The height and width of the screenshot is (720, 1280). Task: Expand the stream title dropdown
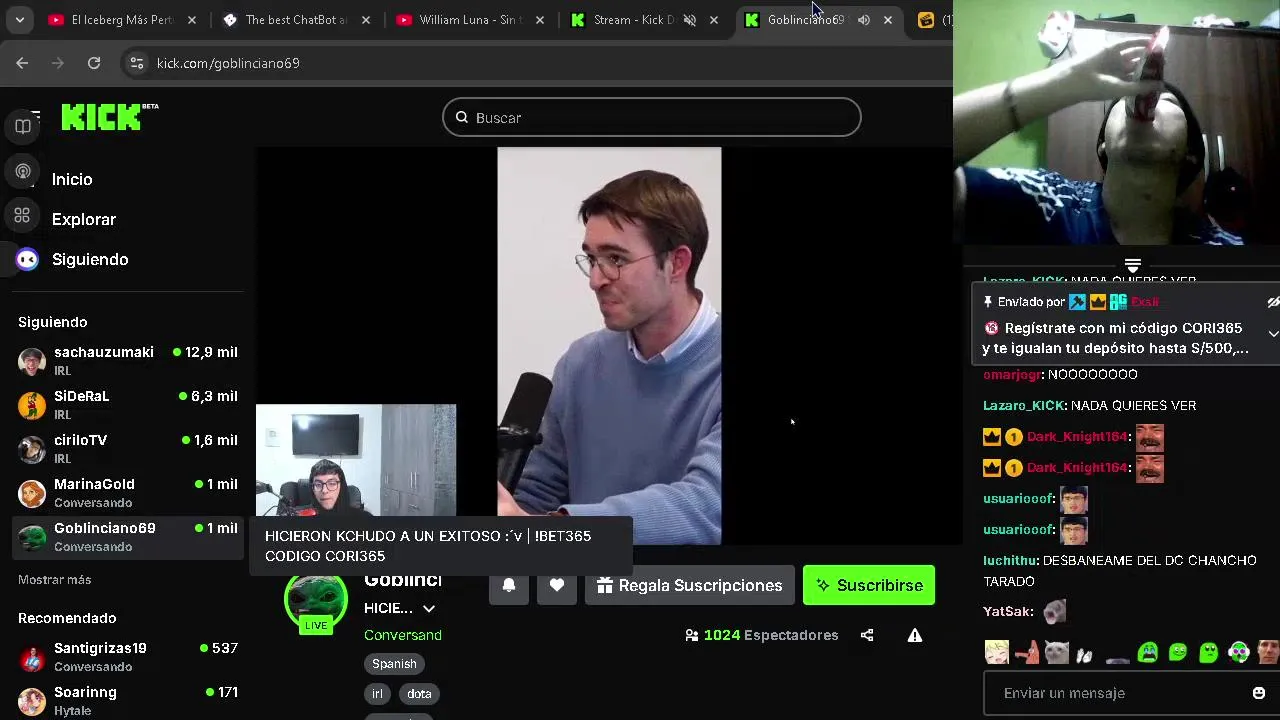tap(429, 608)
